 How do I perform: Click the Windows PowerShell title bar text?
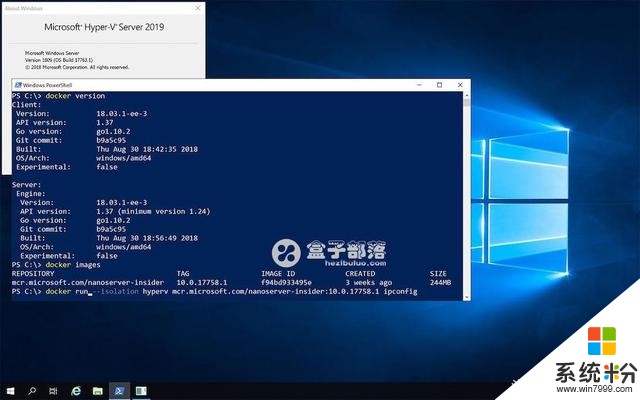coord(48,85)
